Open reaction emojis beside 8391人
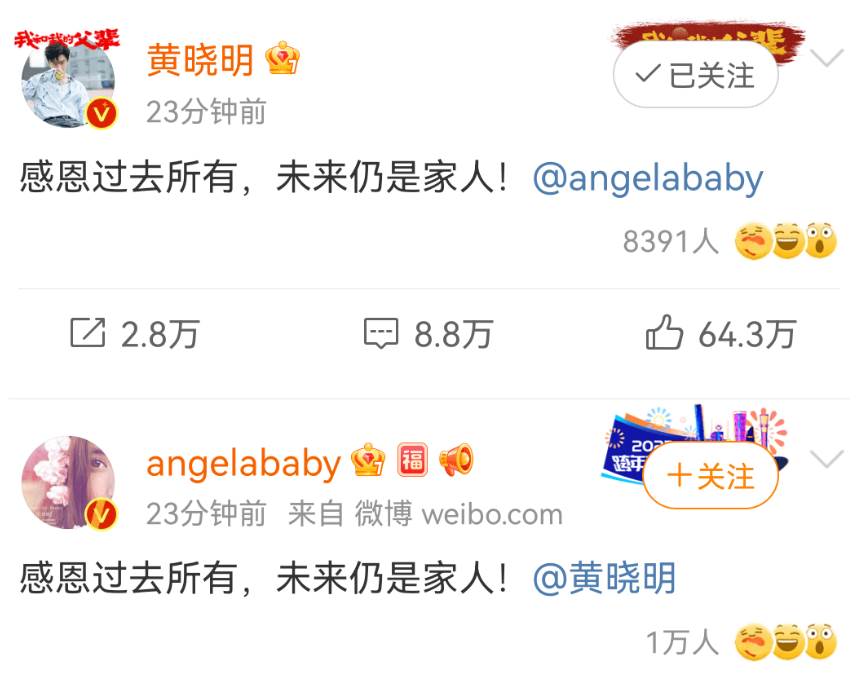857x686 pixels. 785,241
